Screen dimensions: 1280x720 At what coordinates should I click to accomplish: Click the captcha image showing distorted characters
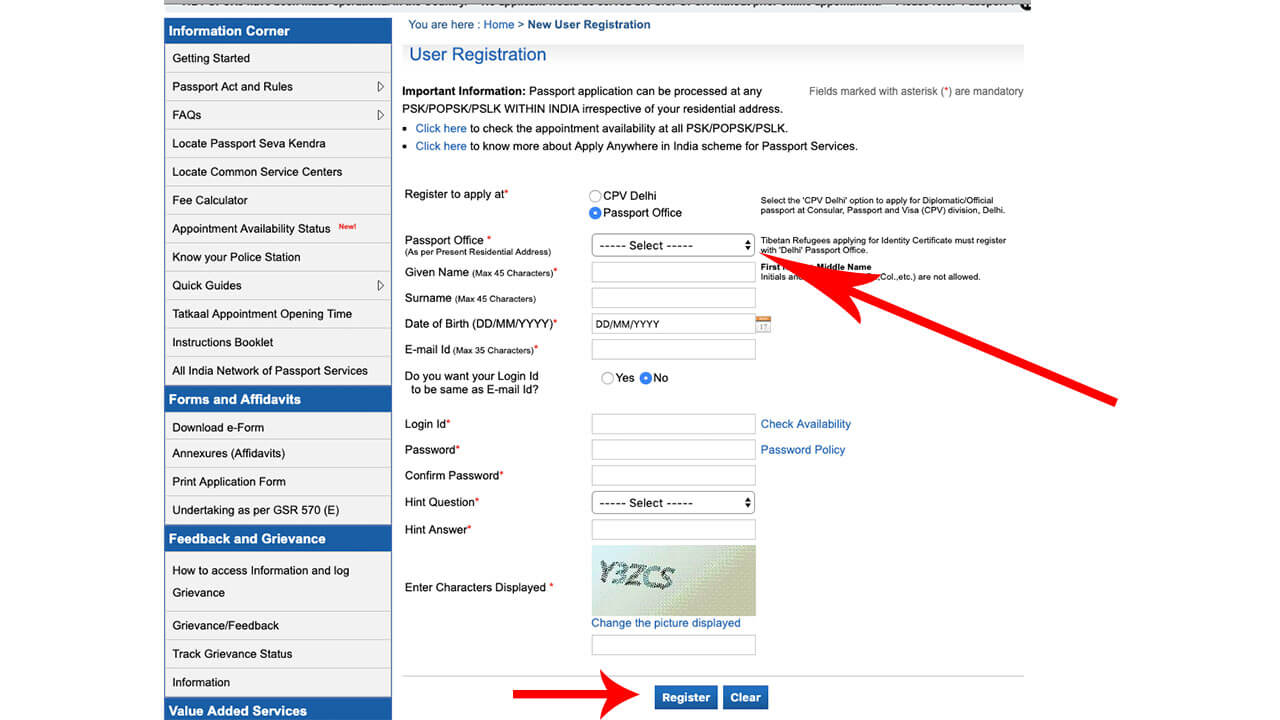673,580
